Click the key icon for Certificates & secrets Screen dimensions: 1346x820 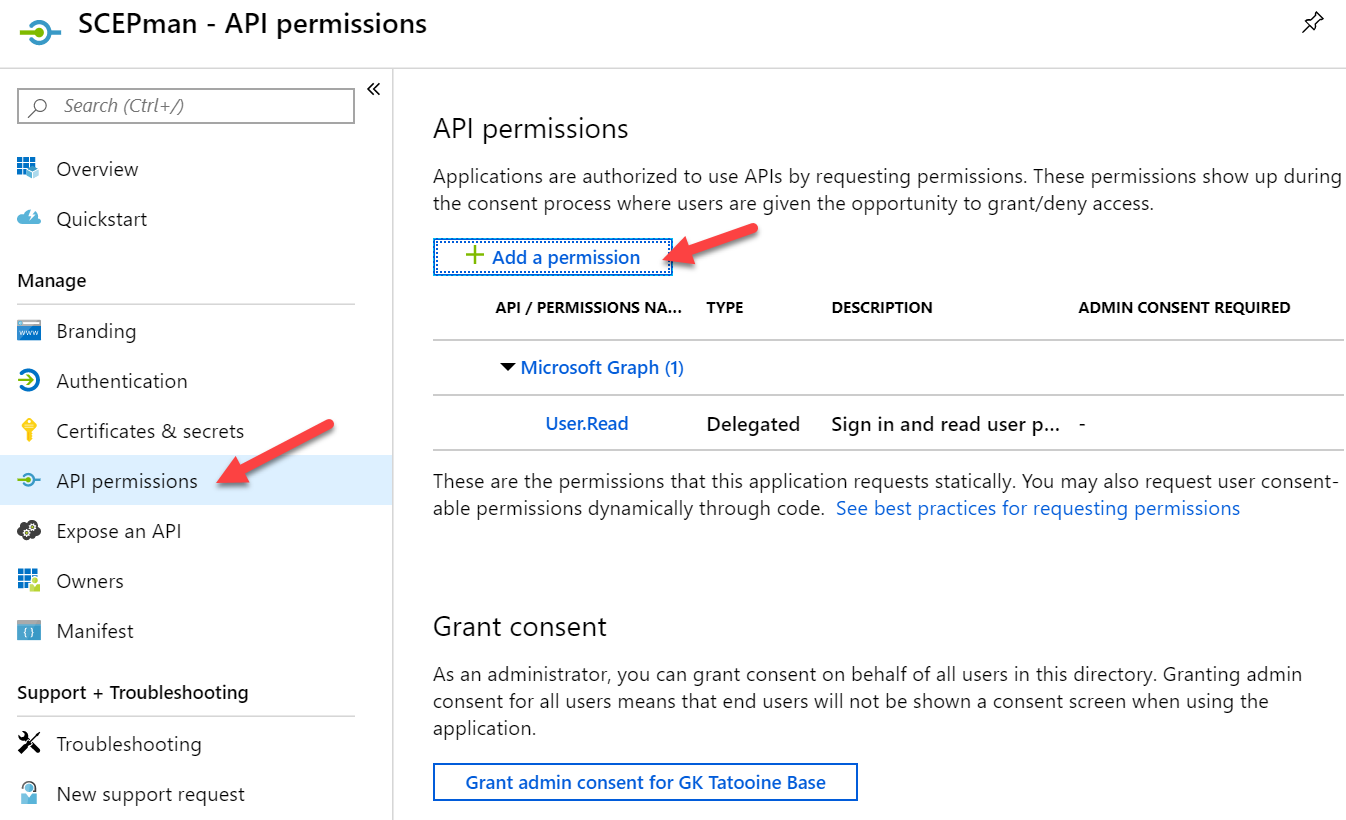coord(29,431)
